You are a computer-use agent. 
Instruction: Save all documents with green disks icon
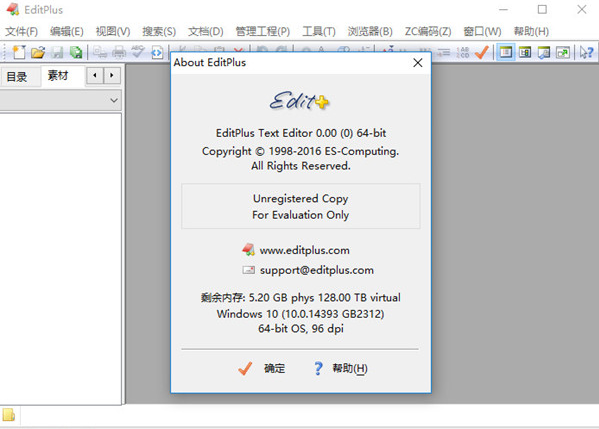pyautogui.click(x=76, y=52)
